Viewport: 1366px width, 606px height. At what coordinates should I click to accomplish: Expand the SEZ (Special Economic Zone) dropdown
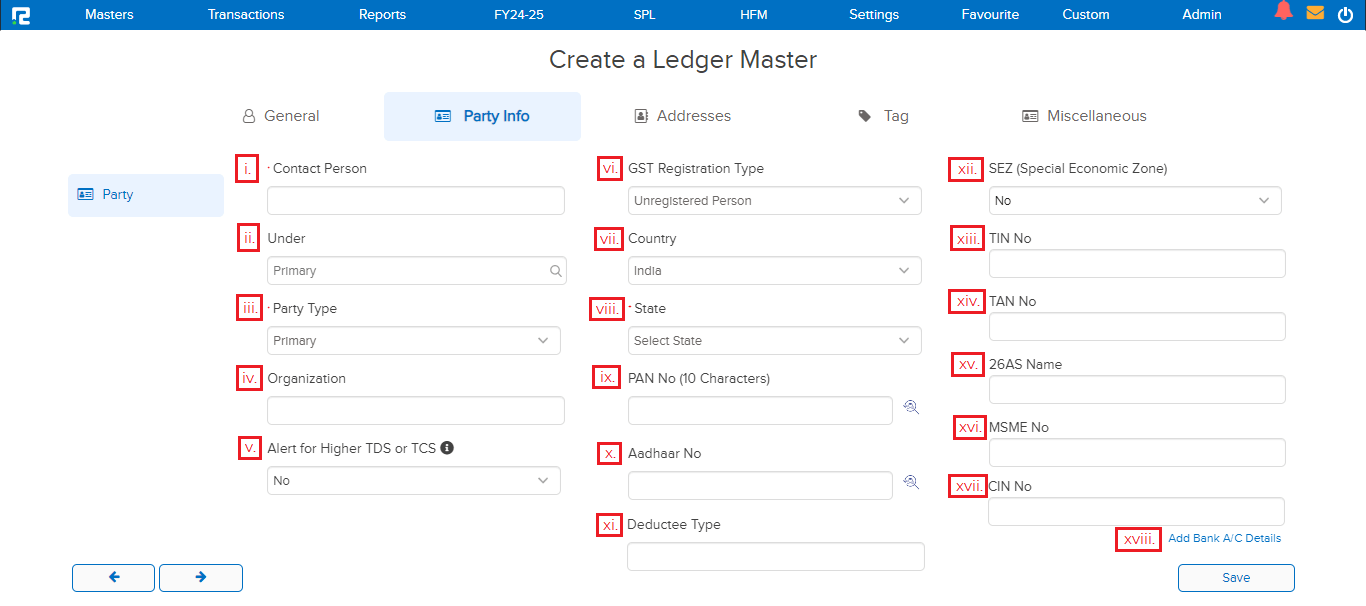tap(1134, 201)
